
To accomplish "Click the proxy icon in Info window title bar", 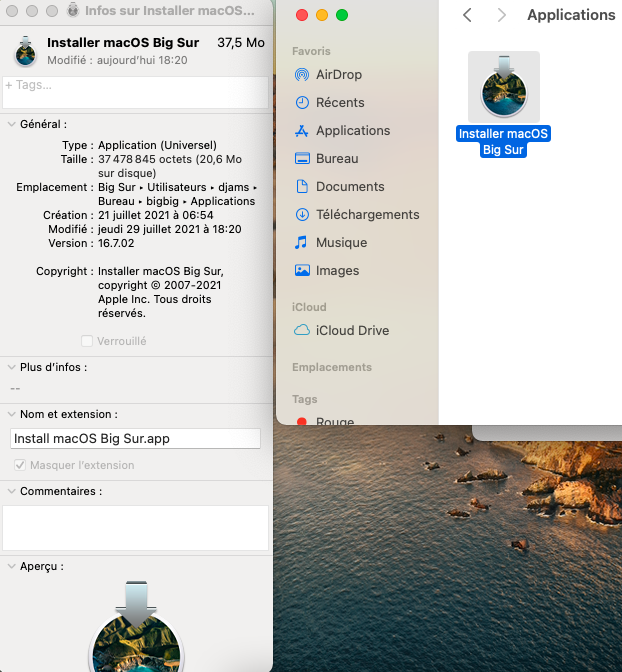I will pyautogui.click(x=73, y=10).
